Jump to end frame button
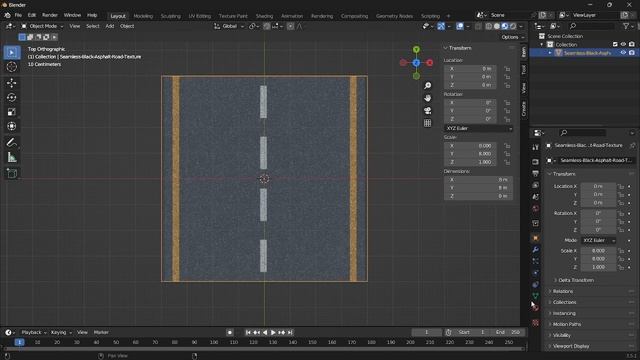Image resolution: width=640 pixels, height=360 pixels. (x=290, y=333)
